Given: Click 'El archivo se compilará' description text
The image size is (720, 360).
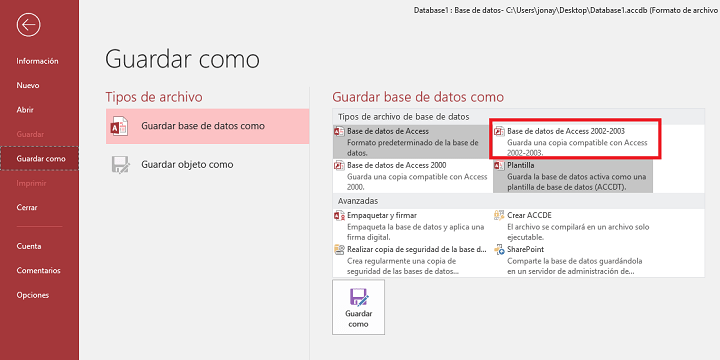Looking at the screenshot, I should coord(578,232).
